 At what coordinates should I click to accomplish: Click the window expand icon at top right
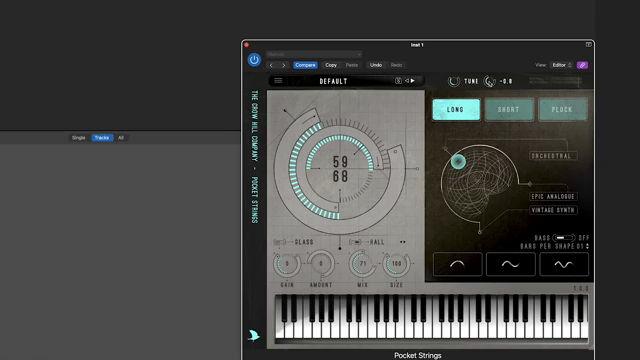589,44
